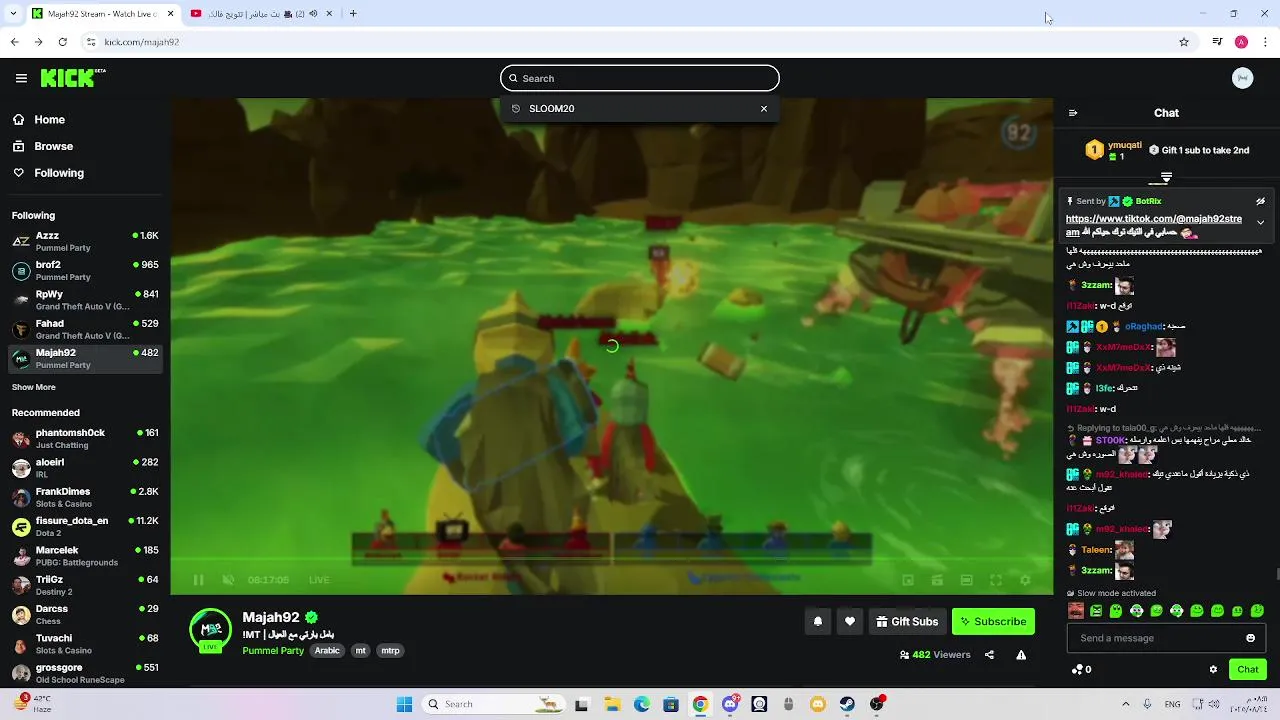This screenshot has width=1280, height=720.
Task: Open the user profile avatar menu
Action: 1243,78
